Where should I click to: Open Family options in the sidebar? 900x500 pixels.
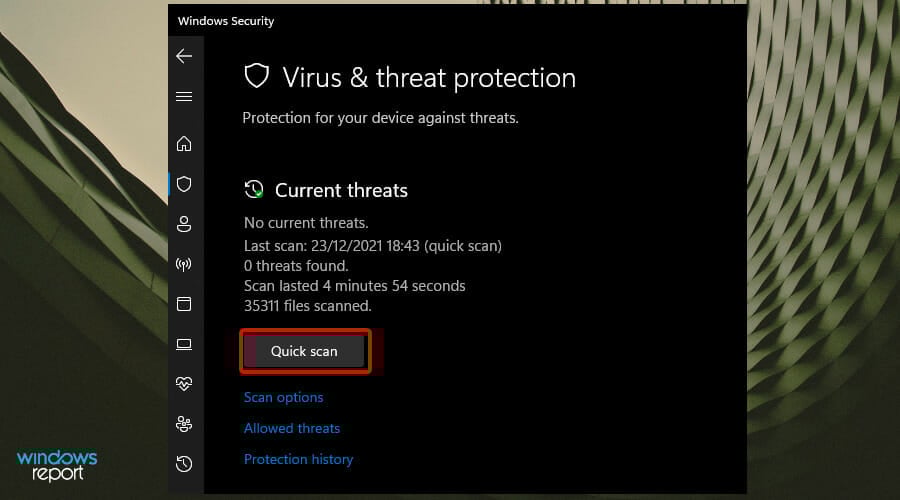[x=184, y=424]
